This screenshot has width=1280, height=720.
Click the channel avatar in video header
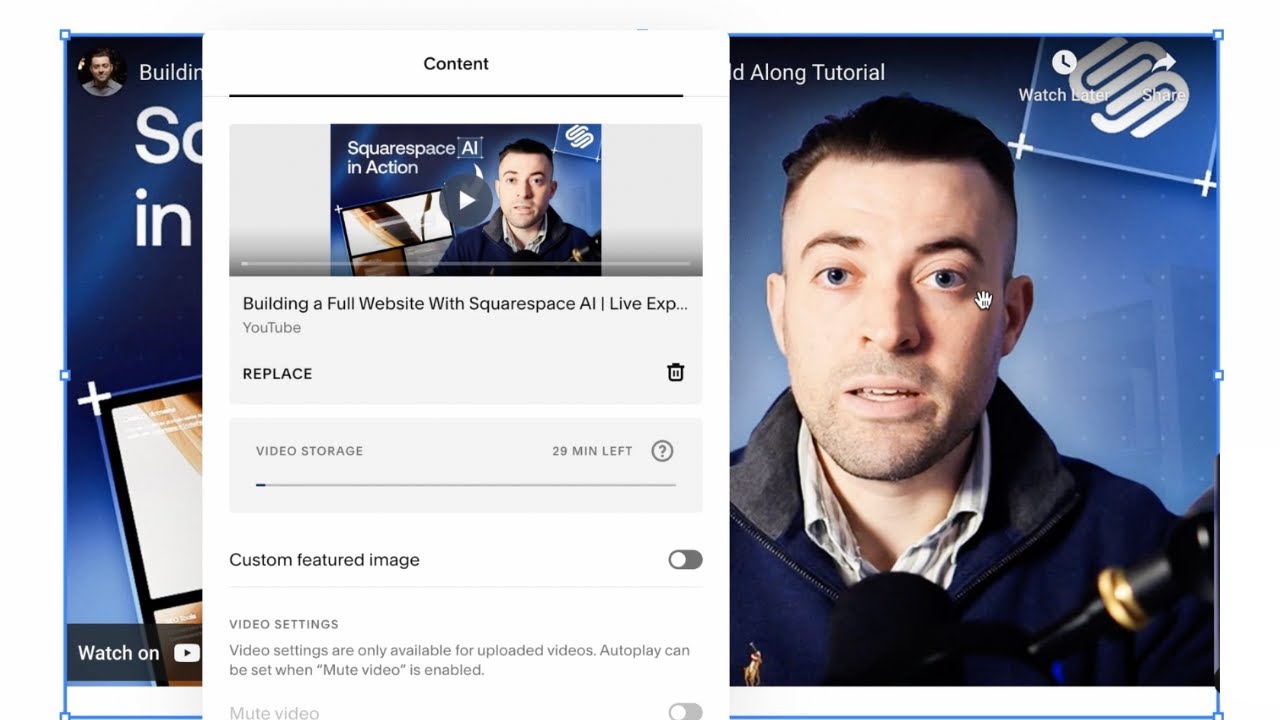coord(102,72)
